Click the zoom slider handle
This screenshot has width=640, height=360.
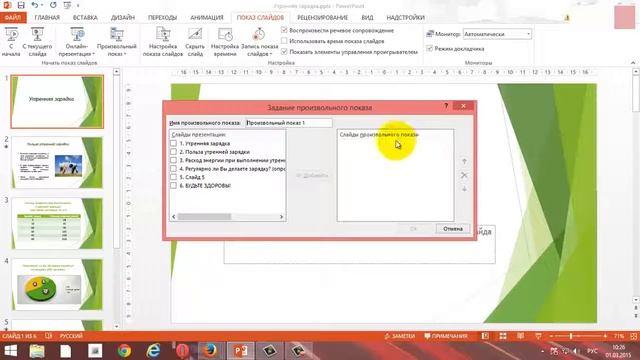tap(571, 336)
